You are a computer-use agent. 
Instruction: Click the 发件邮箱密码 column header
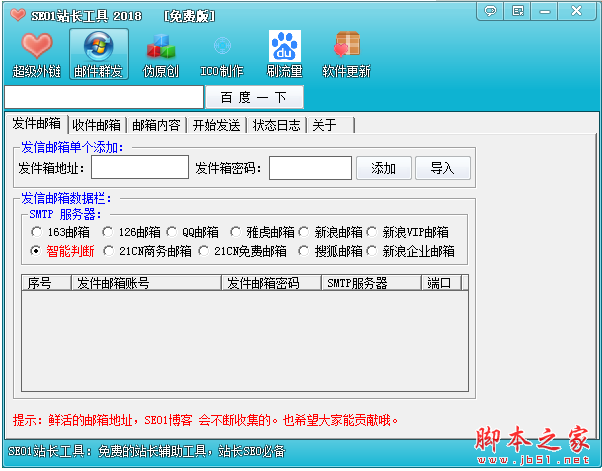tap(271, 283)
